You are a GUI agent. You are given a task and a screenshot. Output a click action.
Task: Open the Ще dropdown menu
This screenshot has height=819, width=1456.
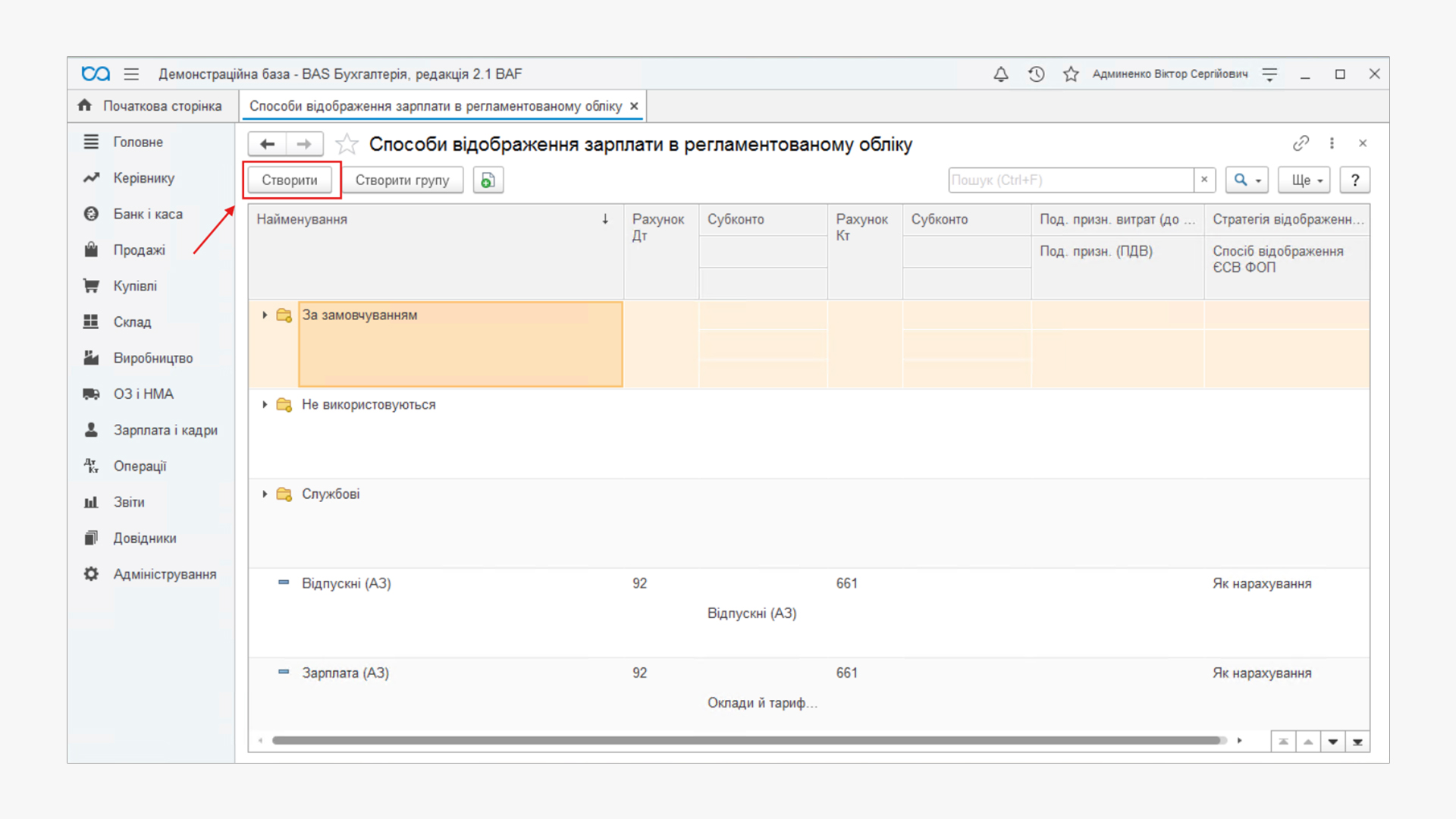[1304, 180]
